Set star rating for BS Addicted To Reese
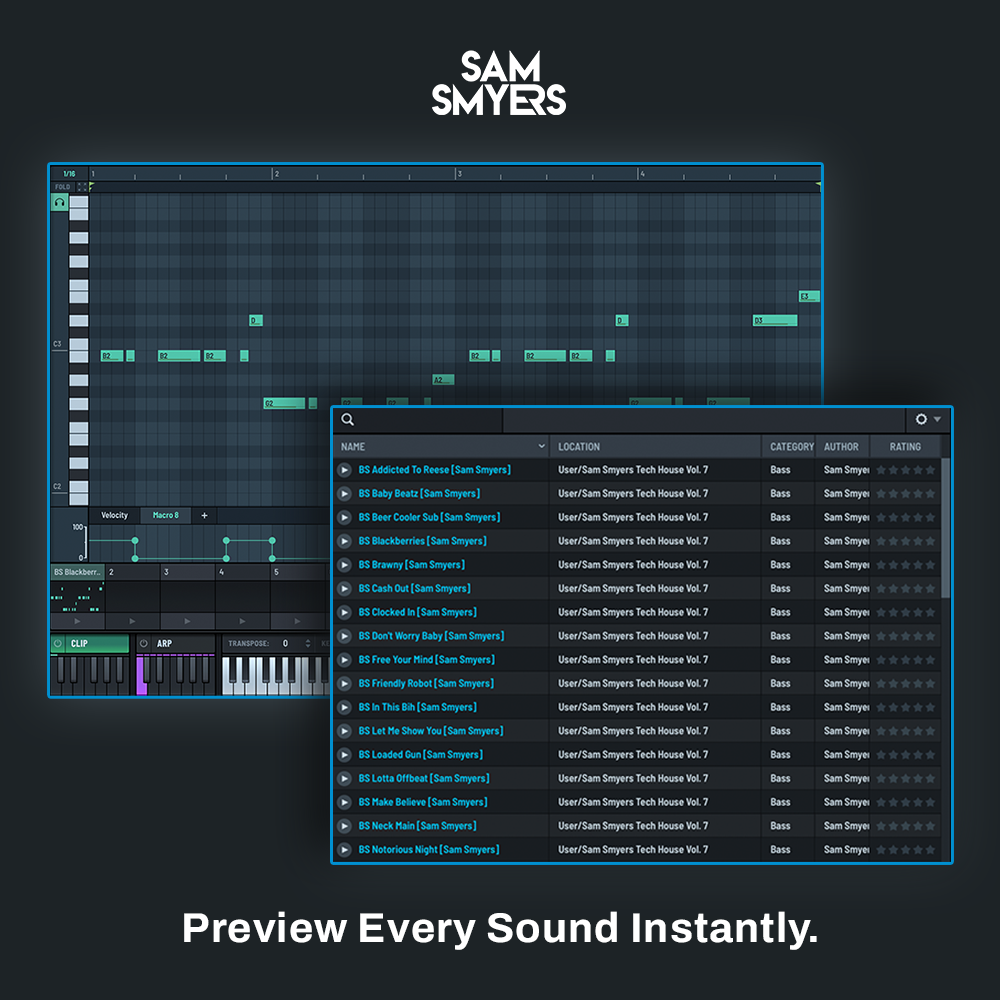The height and width of the screenshot is (1000, 1000). pos(905,470)
